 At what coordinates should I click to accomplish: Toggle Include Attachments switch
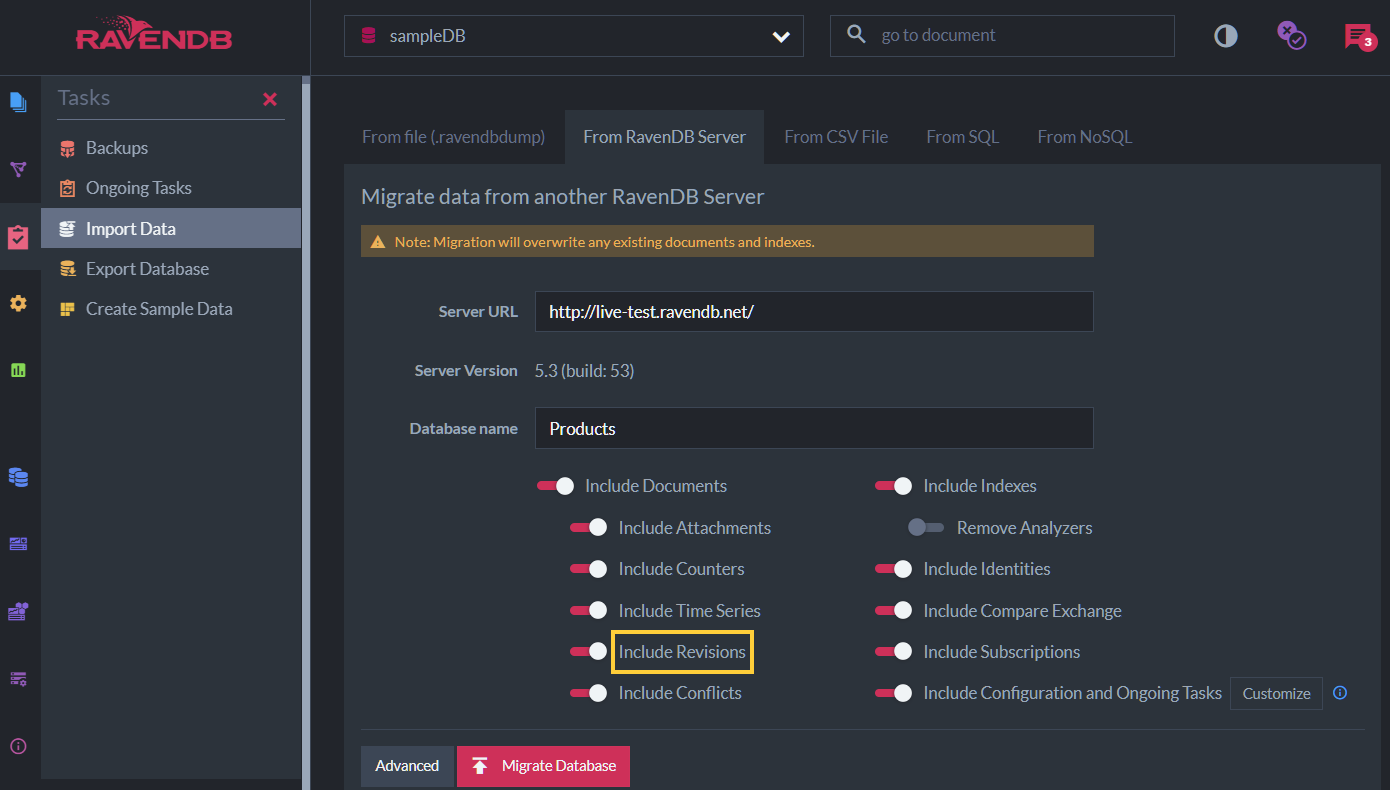(588, 528)
